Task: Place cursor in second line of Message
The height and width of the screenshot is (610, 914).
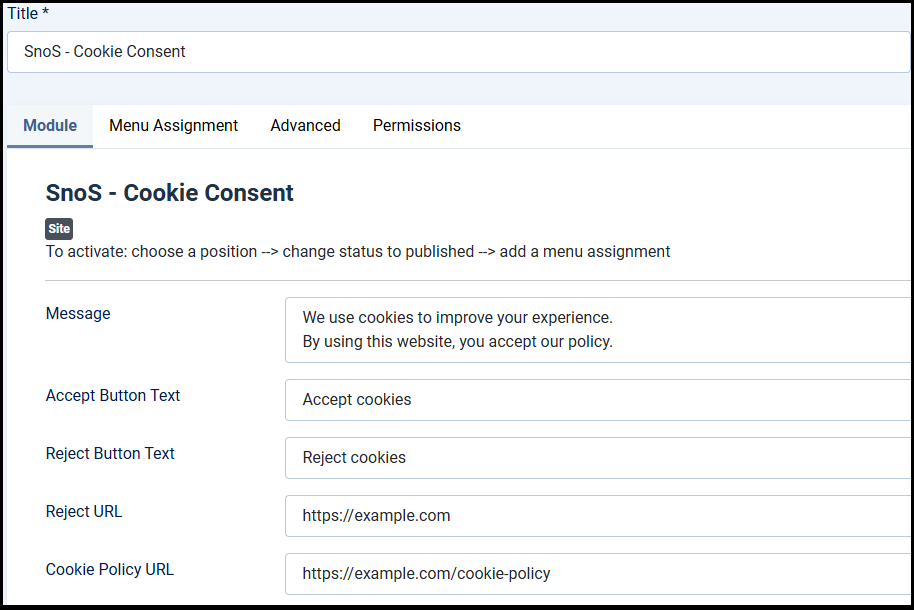Action: coord(458,342)
